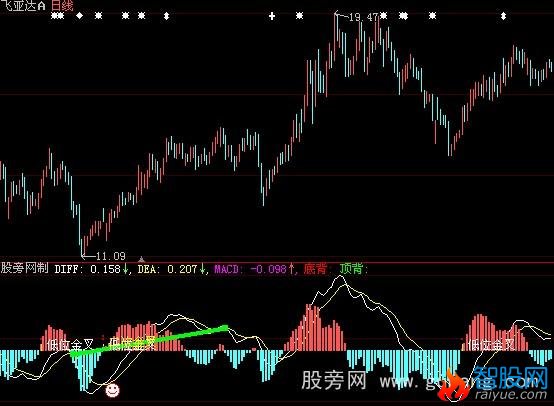The image size is (554, 406).
Task: Click the plus-shaped info marker above the chart
Action: point(272,16)
